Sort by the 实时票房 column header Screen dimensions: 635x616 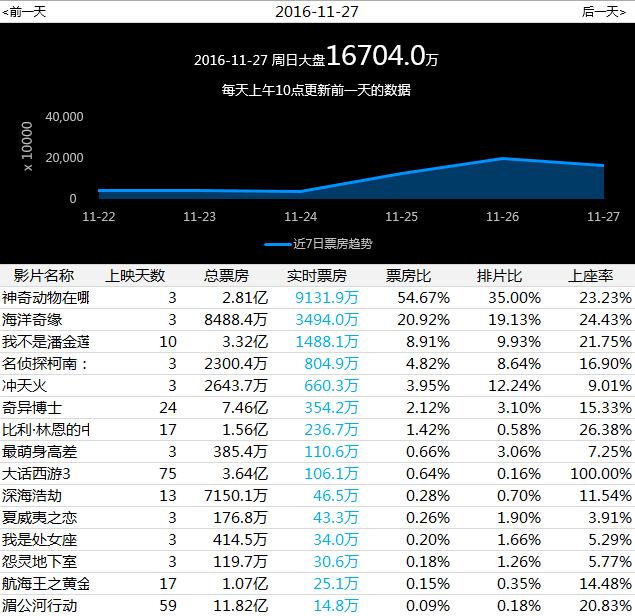pos(317,276)
